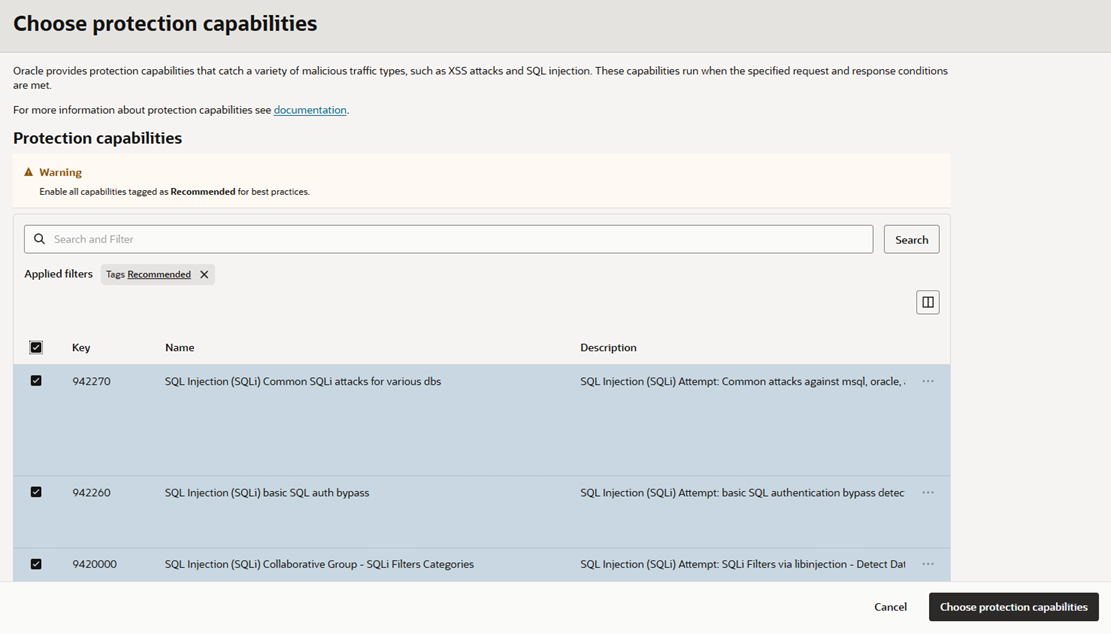The image size is (1111, 634).
Task: Uncheck the 942260 capability checkbox
Action: (x=36, y=492)
